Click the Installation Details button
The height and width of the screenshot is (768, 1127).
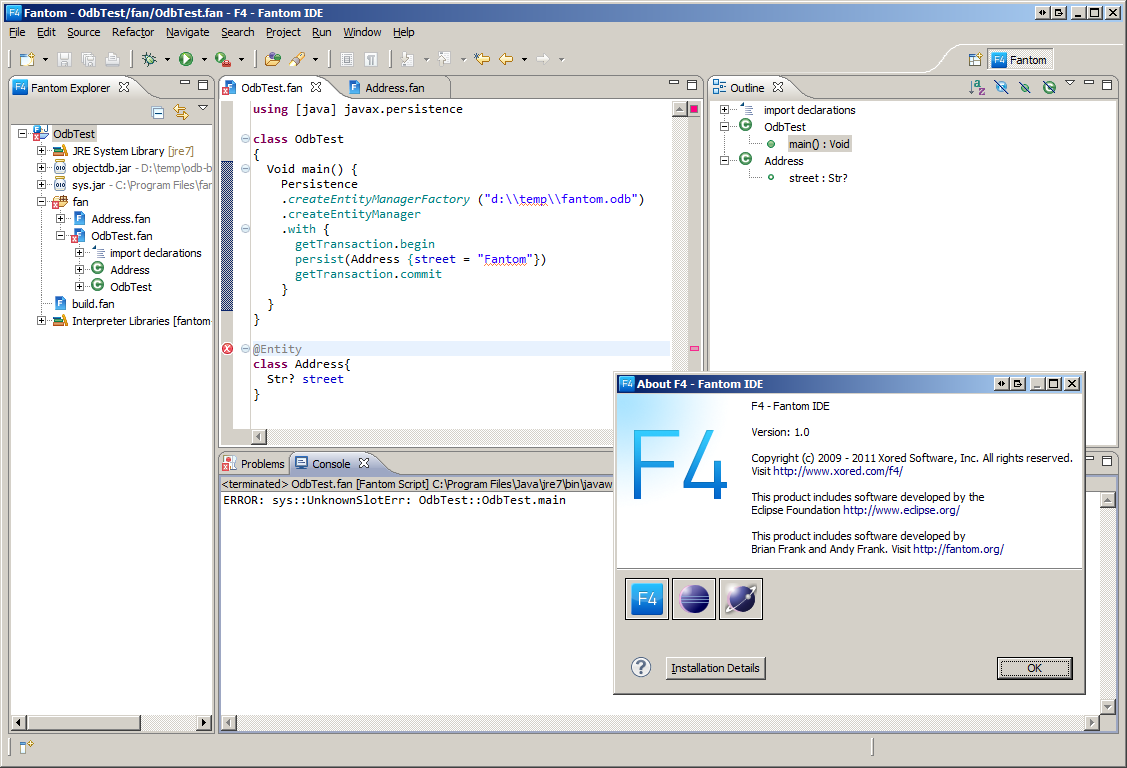715,668
